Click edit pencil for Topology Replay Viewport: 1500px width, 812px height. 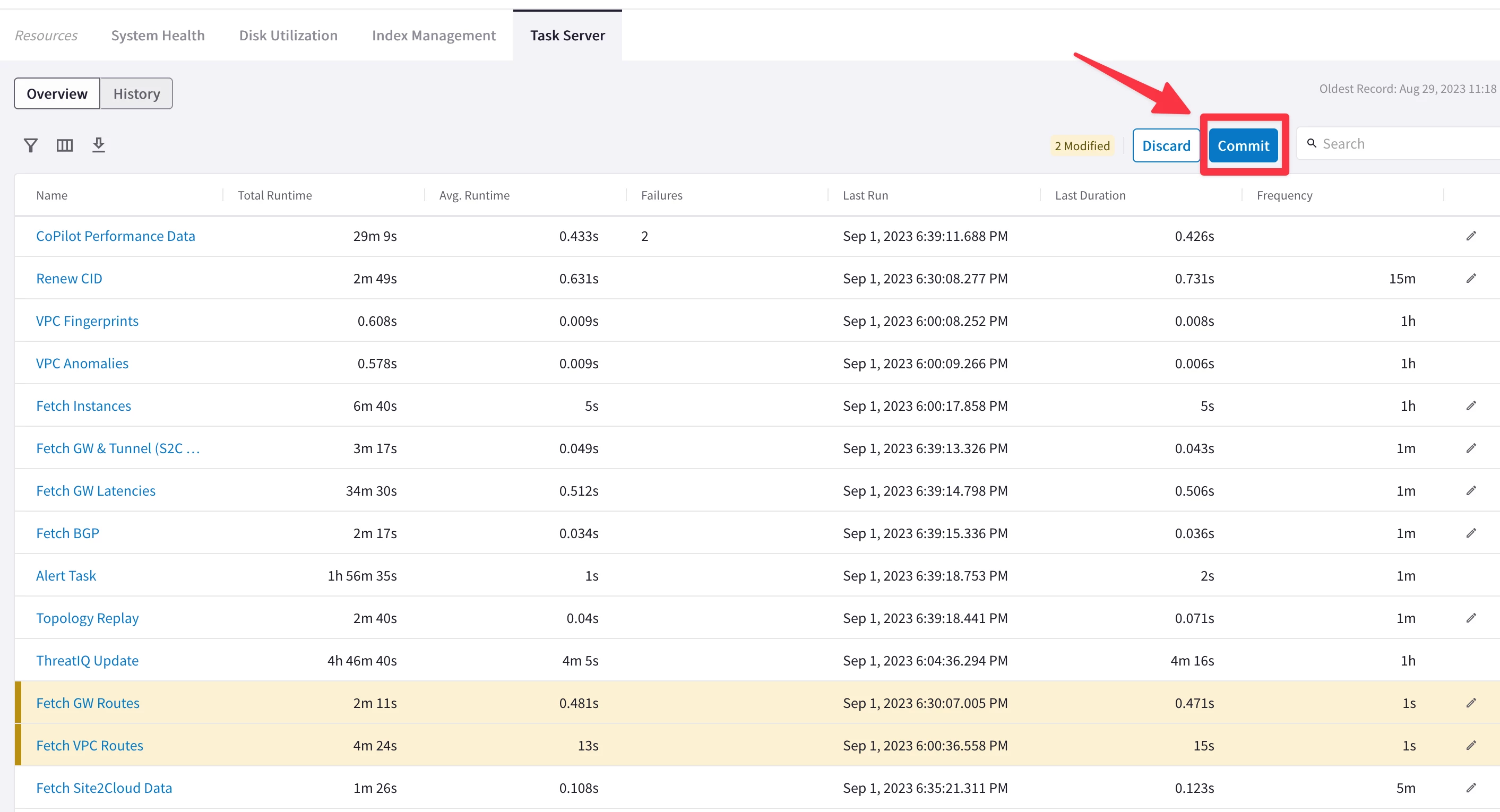pos(1471,618)
